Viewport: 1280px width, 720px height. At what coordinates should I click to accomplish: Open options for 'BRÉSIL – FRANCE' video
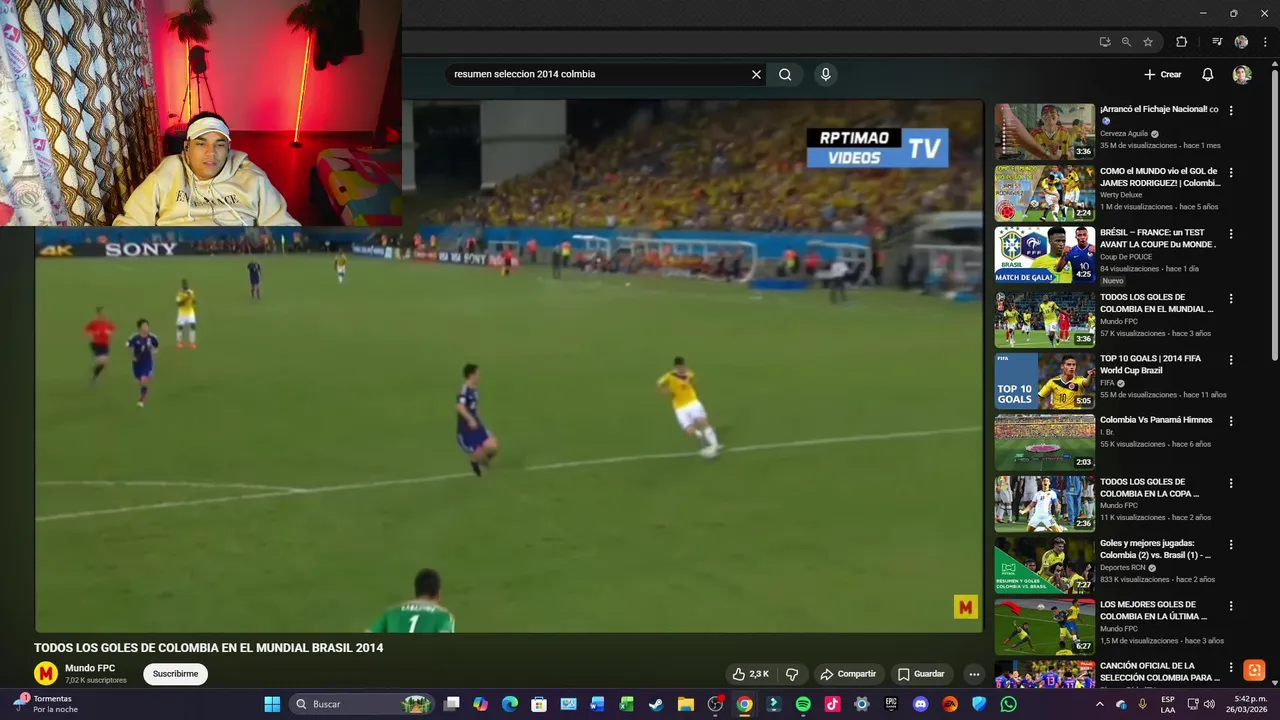pos(1231,234)
